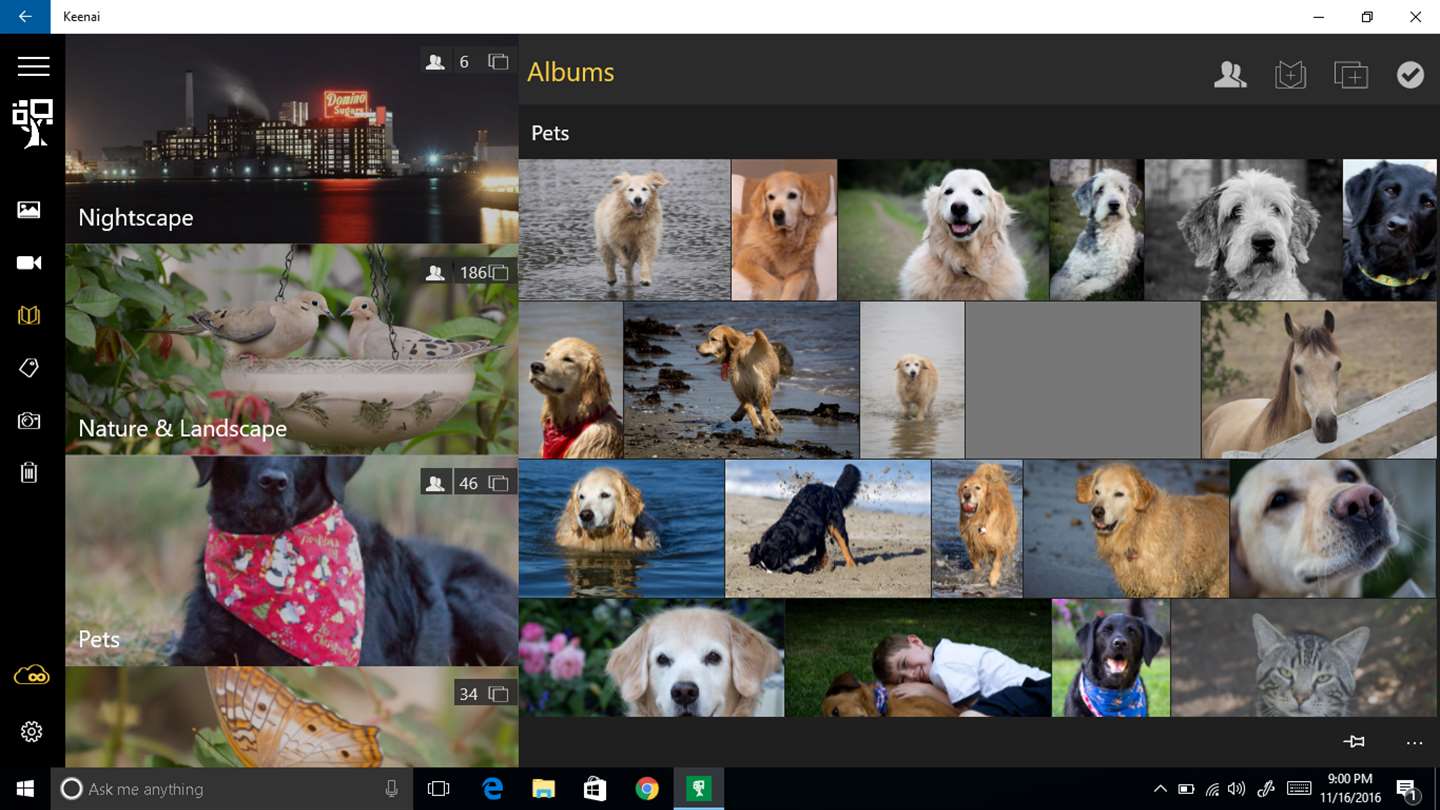1440x810 pixels.
Task: Open the horse by white fence photo
Action: point(1319,380)
